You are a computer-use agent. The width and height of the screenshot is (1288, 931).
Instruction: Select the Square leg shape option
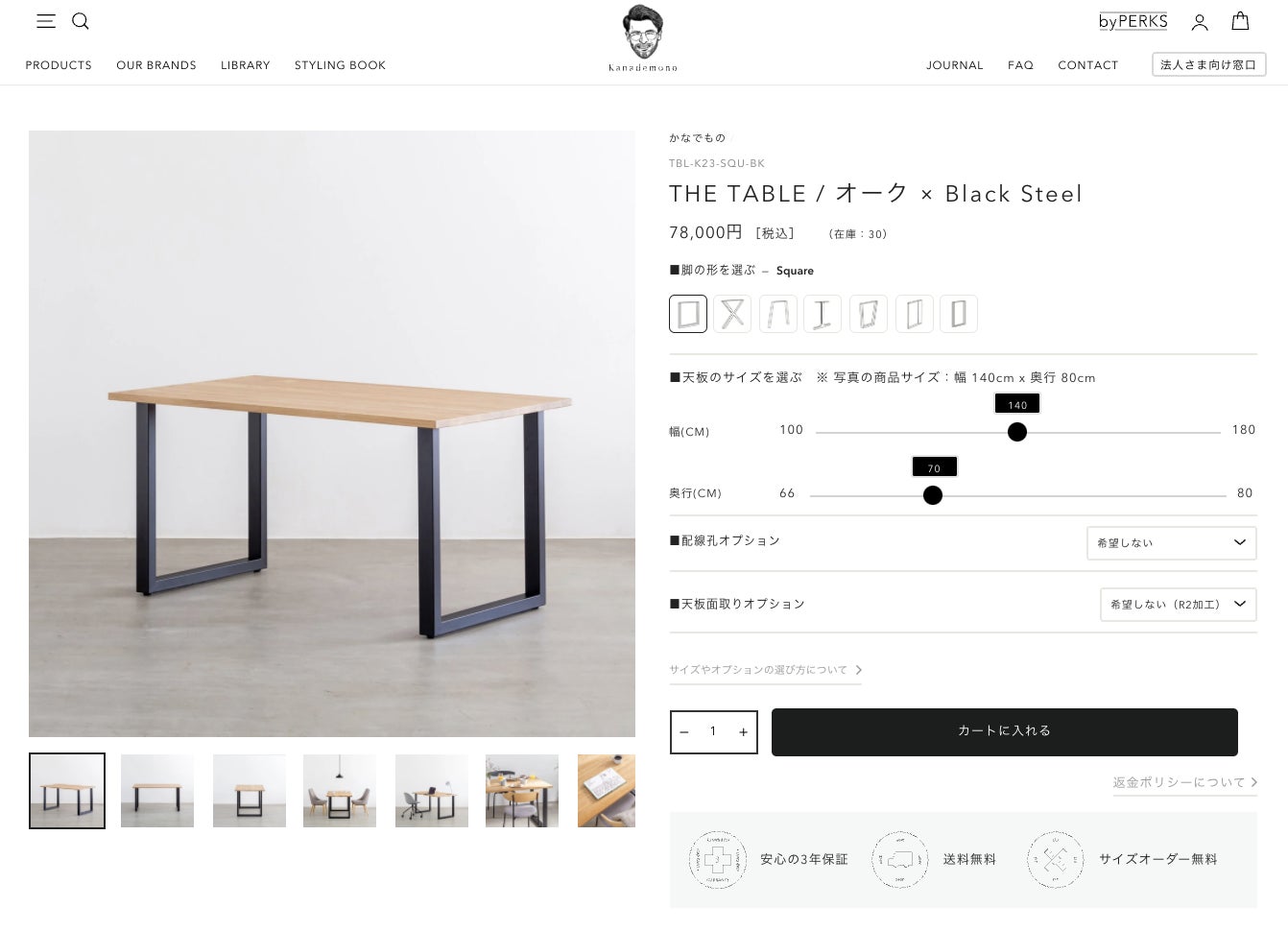point(688,314)
